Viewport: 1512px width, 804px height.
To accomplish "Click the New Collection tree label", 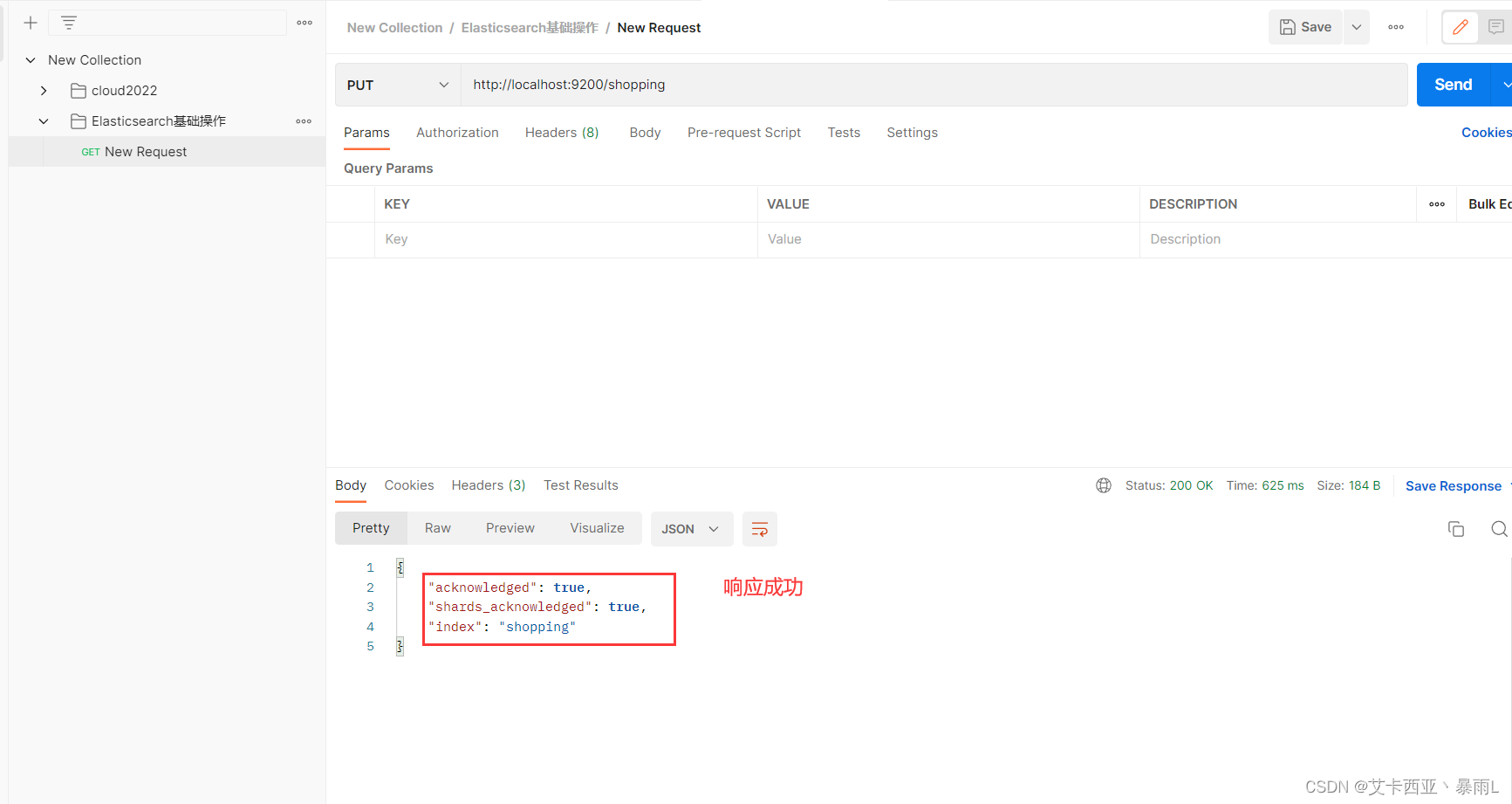I will (94, 60).
